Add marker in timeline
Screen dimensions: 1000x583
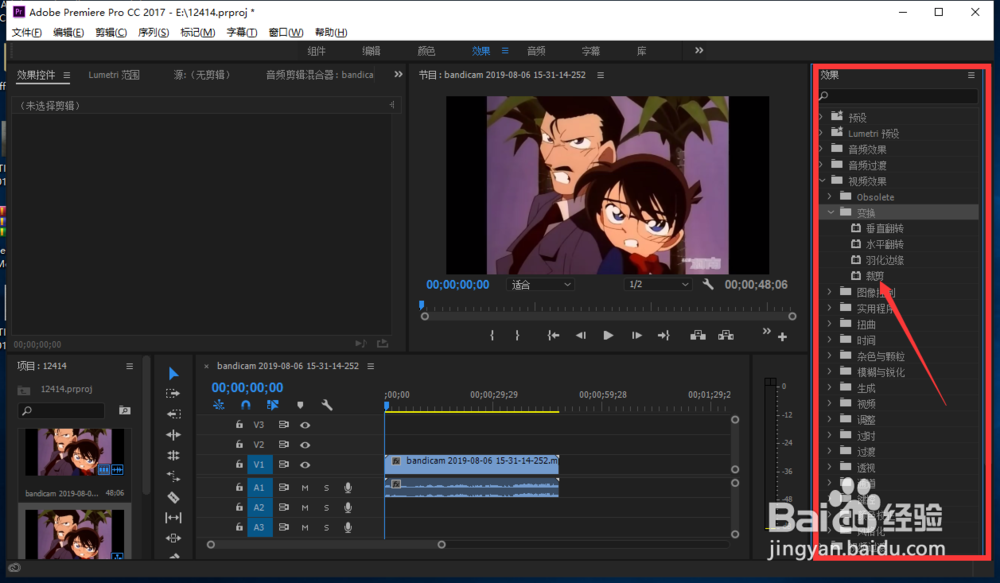(x=300, y=405)
